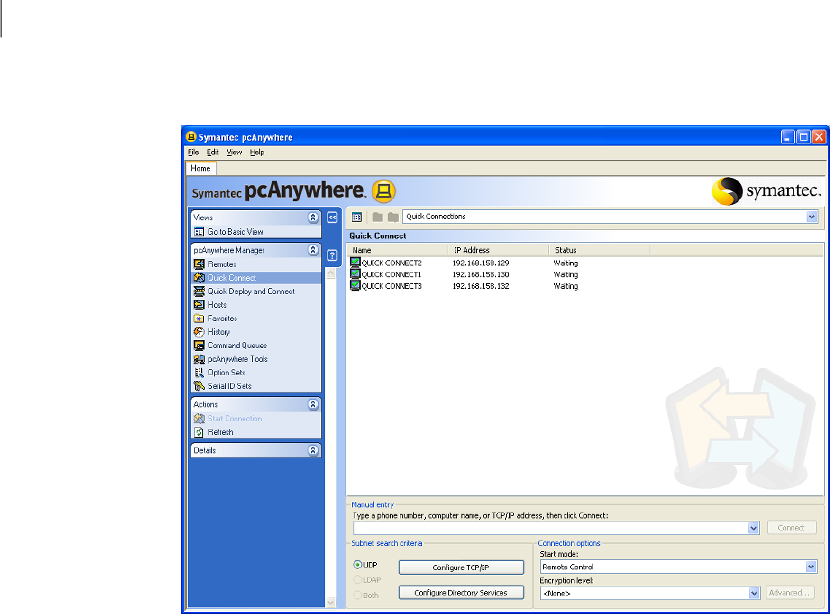Select the Home tab
Screen dimensions: 830x614
tap(201, 168)
